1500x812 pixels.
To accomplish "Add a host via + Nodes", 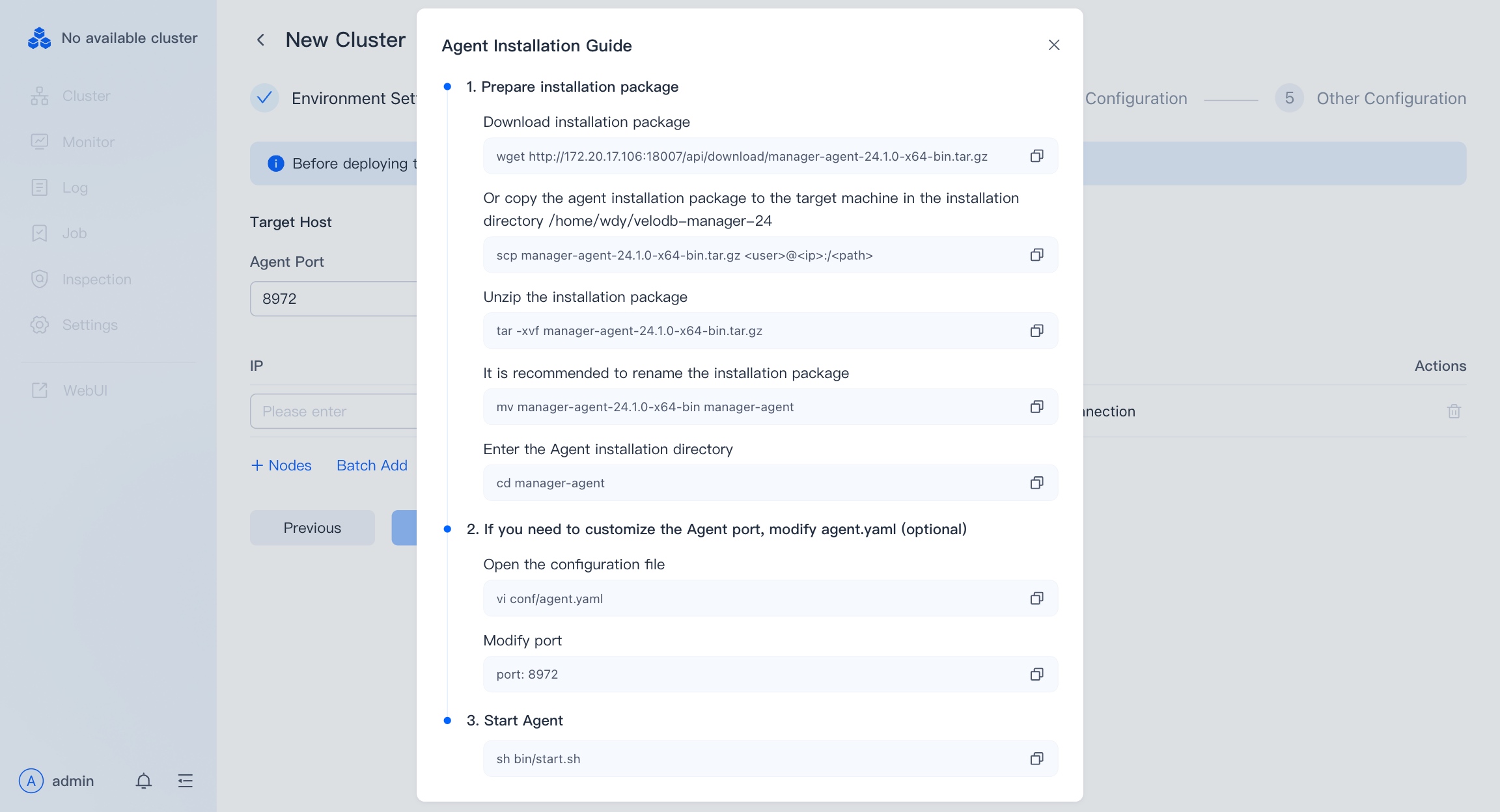I will [x=281, y=465].
